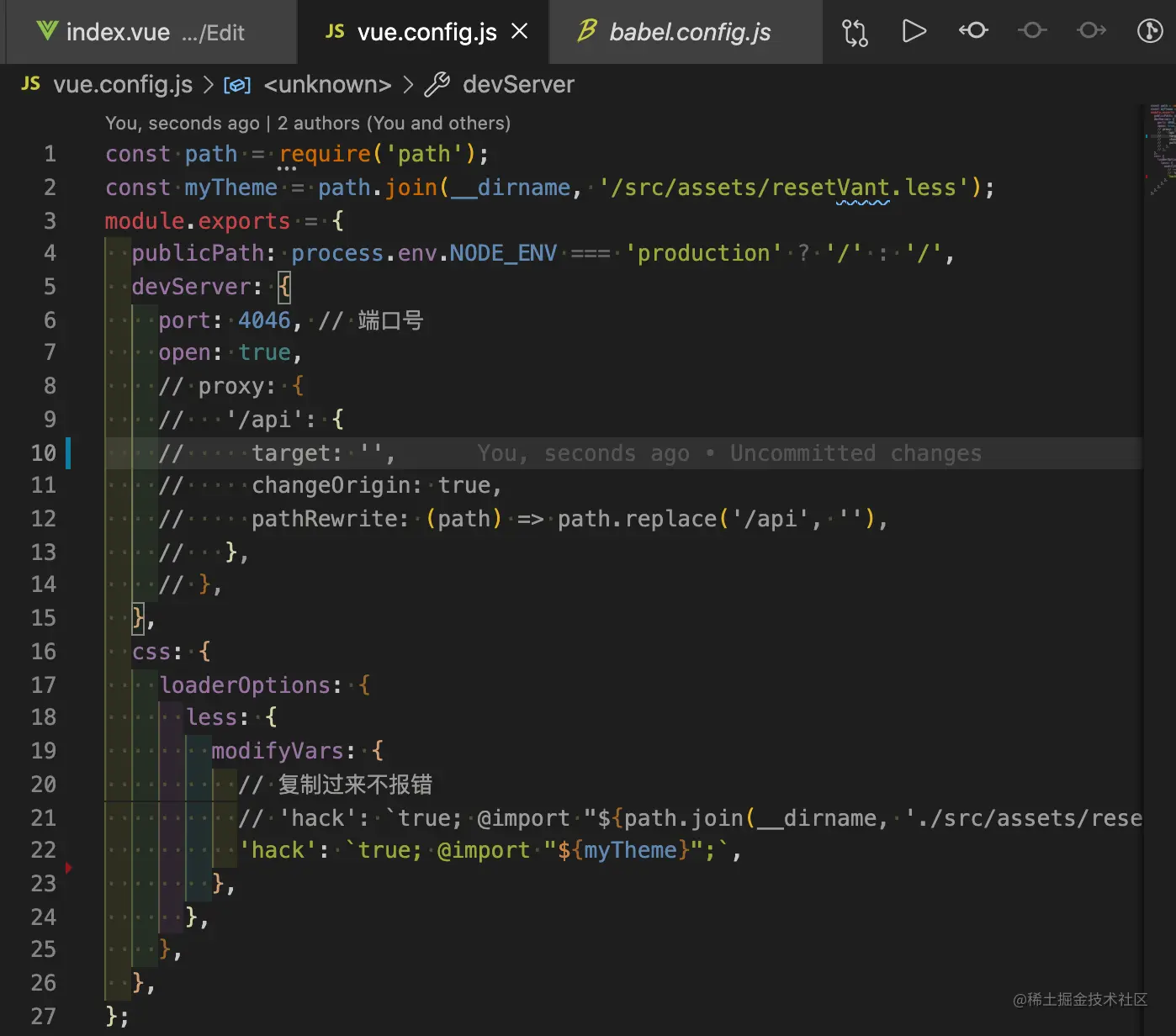Screen dimensions: 1176x1036
Task: Click the JS icon in the breadcrumb bar
Action: point(31,83)
